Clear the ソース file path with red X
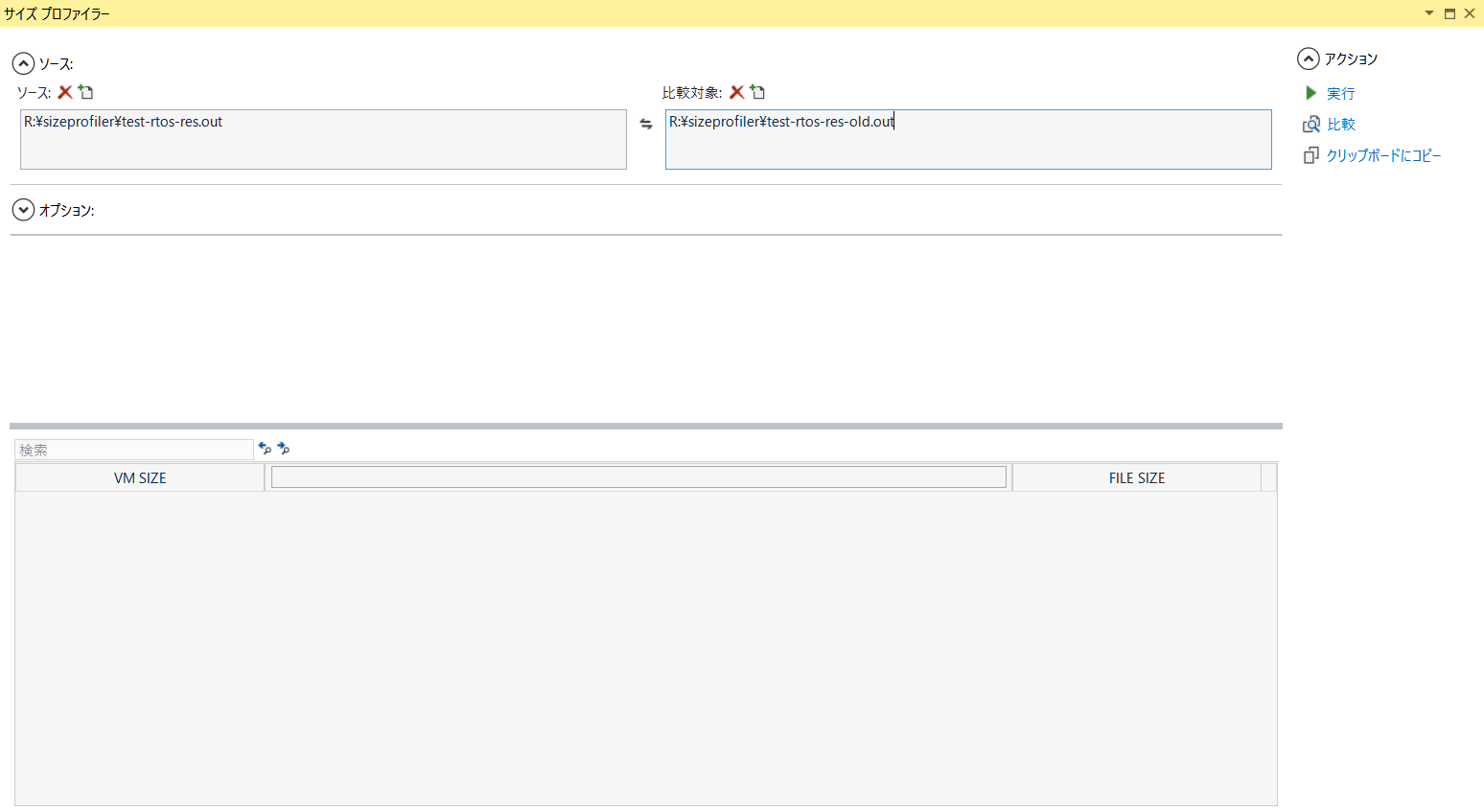The image size is (1484, 812). tap(65, 92)
